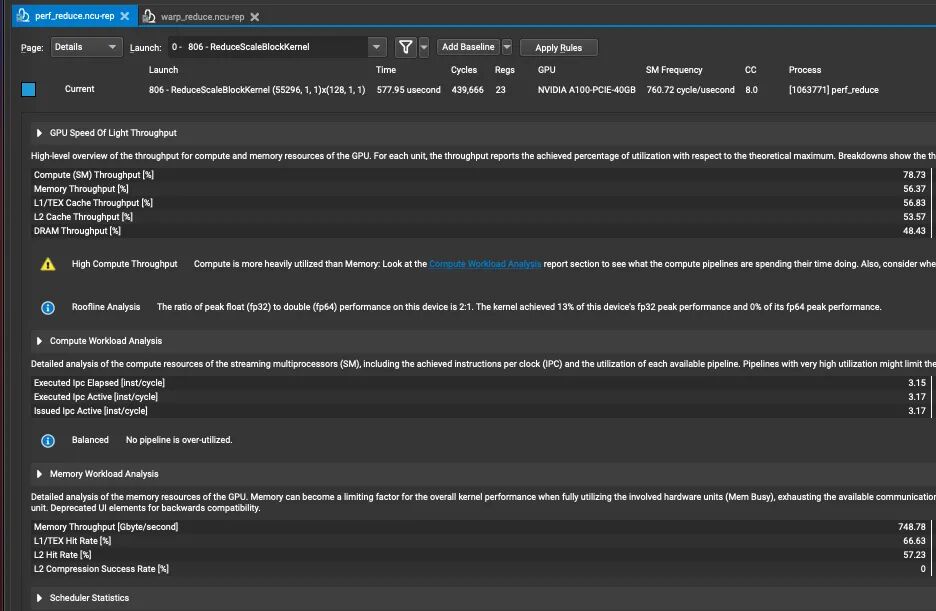Click the Apply Rules button
Screen dimensions: 936x611
(558, 48)
